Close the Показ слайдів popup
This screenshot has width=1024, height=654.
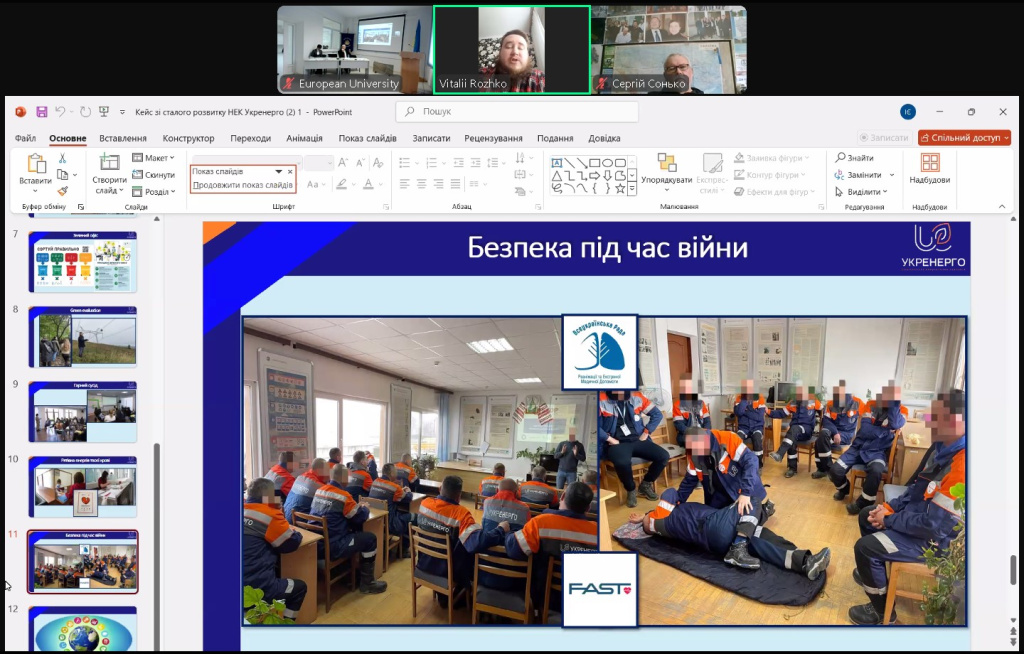coord(290,172)
